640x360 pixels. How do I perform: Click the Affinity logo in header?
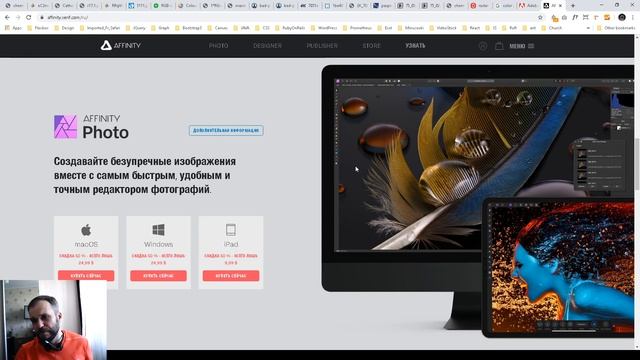coord(121,45)
